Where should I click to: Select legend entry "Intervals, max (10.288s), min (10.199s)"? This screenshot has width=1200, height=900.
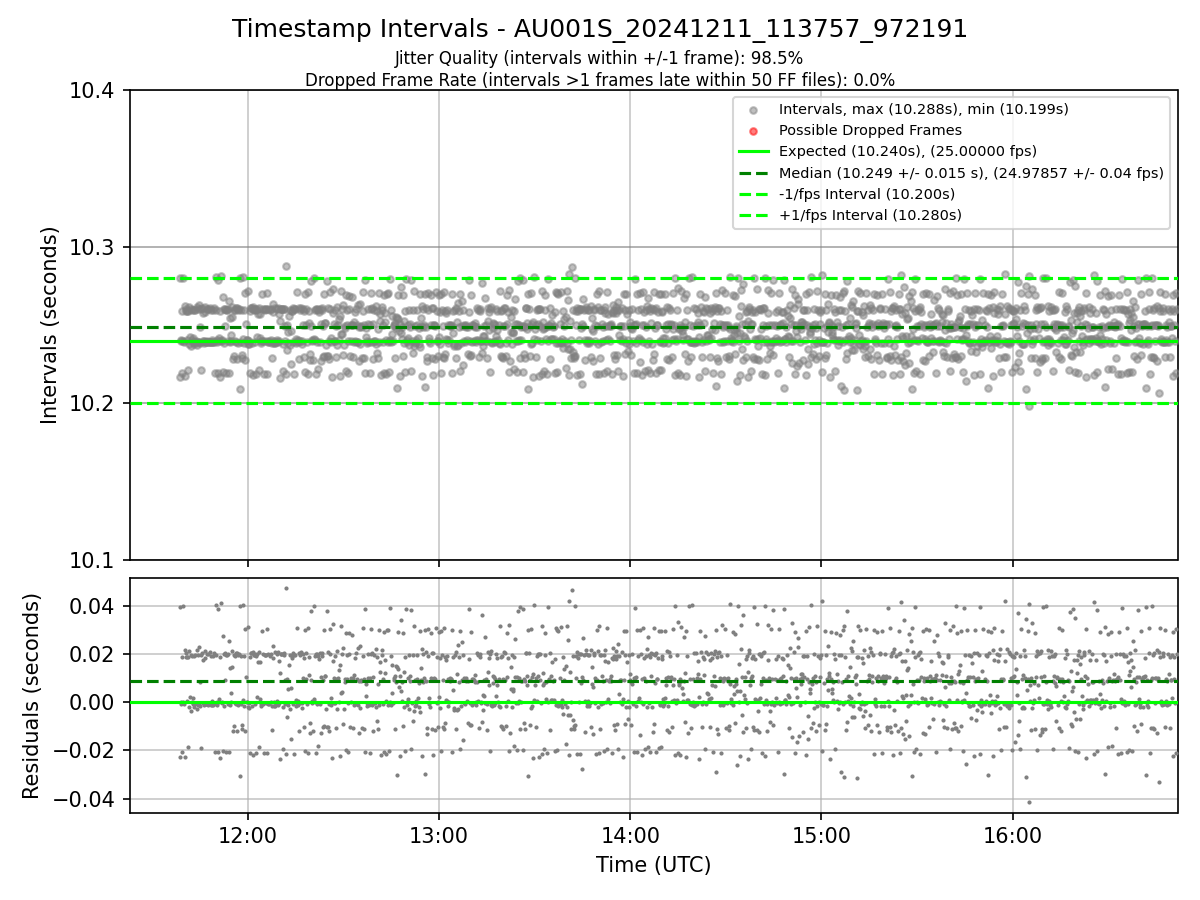pos(924,109)
